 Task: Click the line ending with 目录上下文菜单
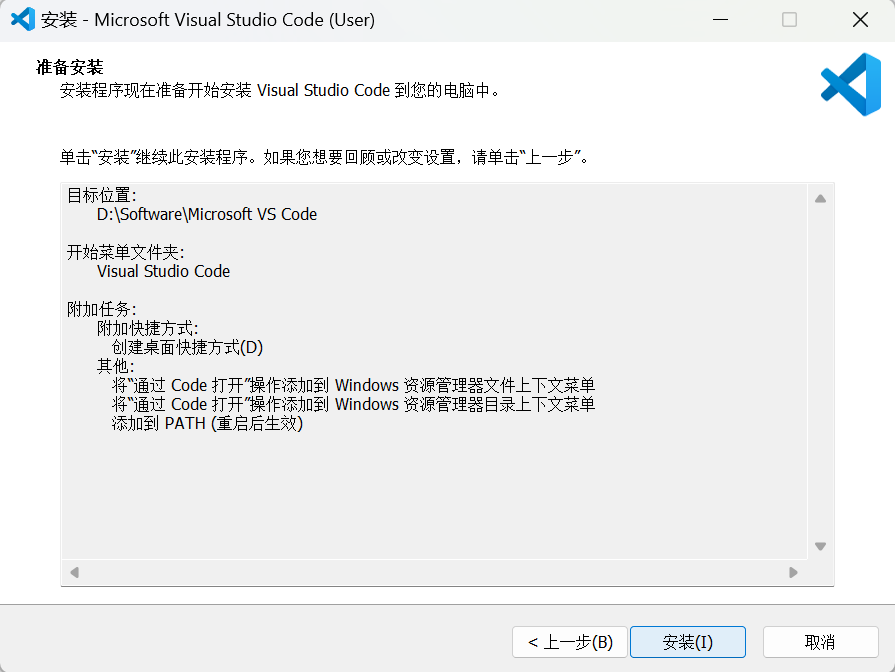[x=353, y=404]
